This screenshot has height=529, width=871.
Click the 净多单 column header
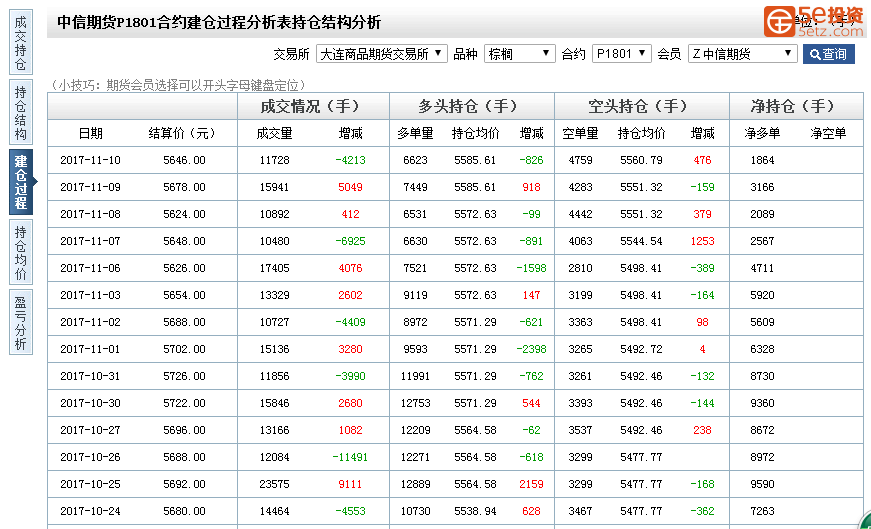click(x=762, y=133)
